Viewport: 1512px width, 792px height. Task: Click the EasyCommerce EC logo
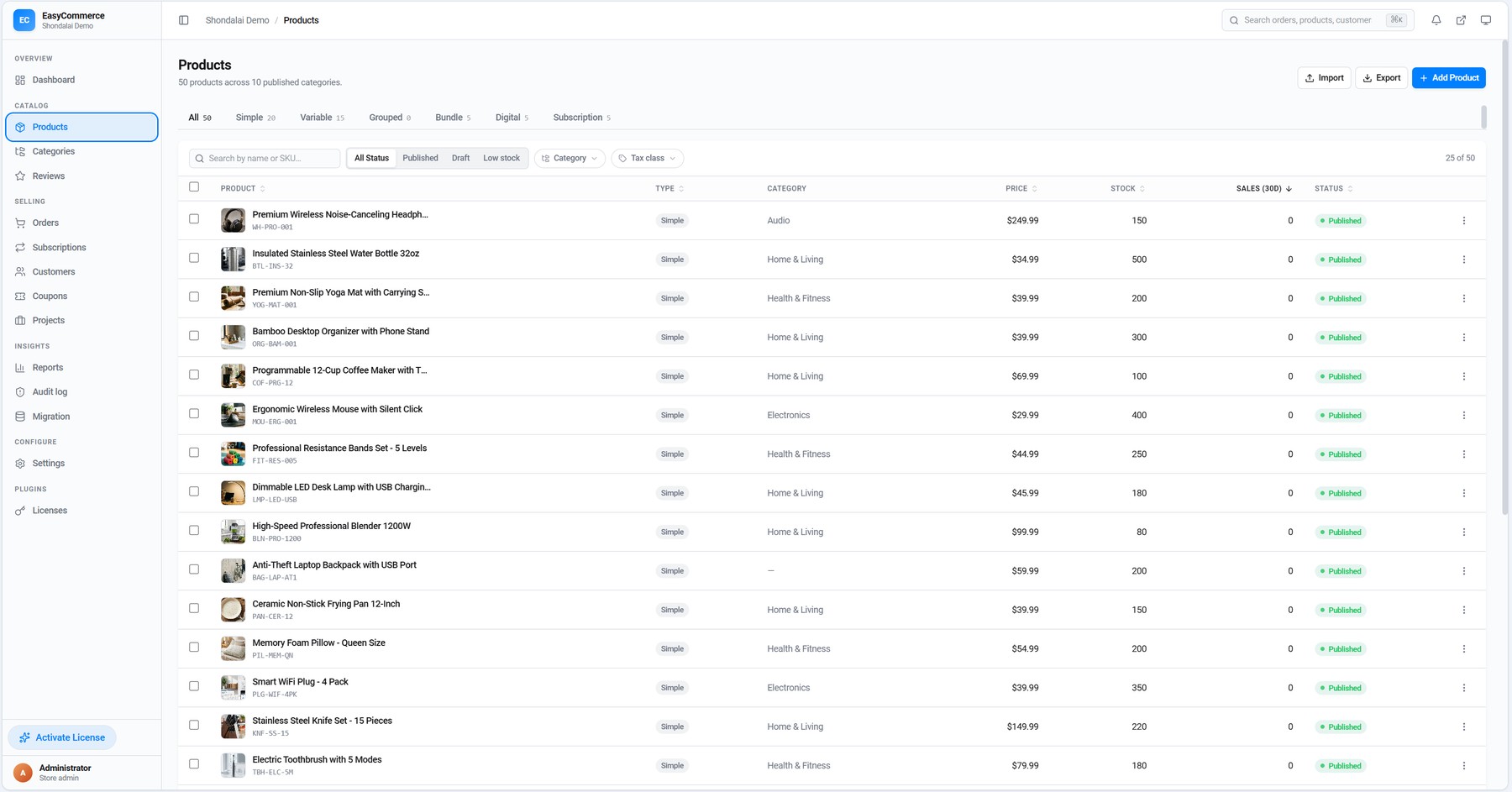[24, 20]
